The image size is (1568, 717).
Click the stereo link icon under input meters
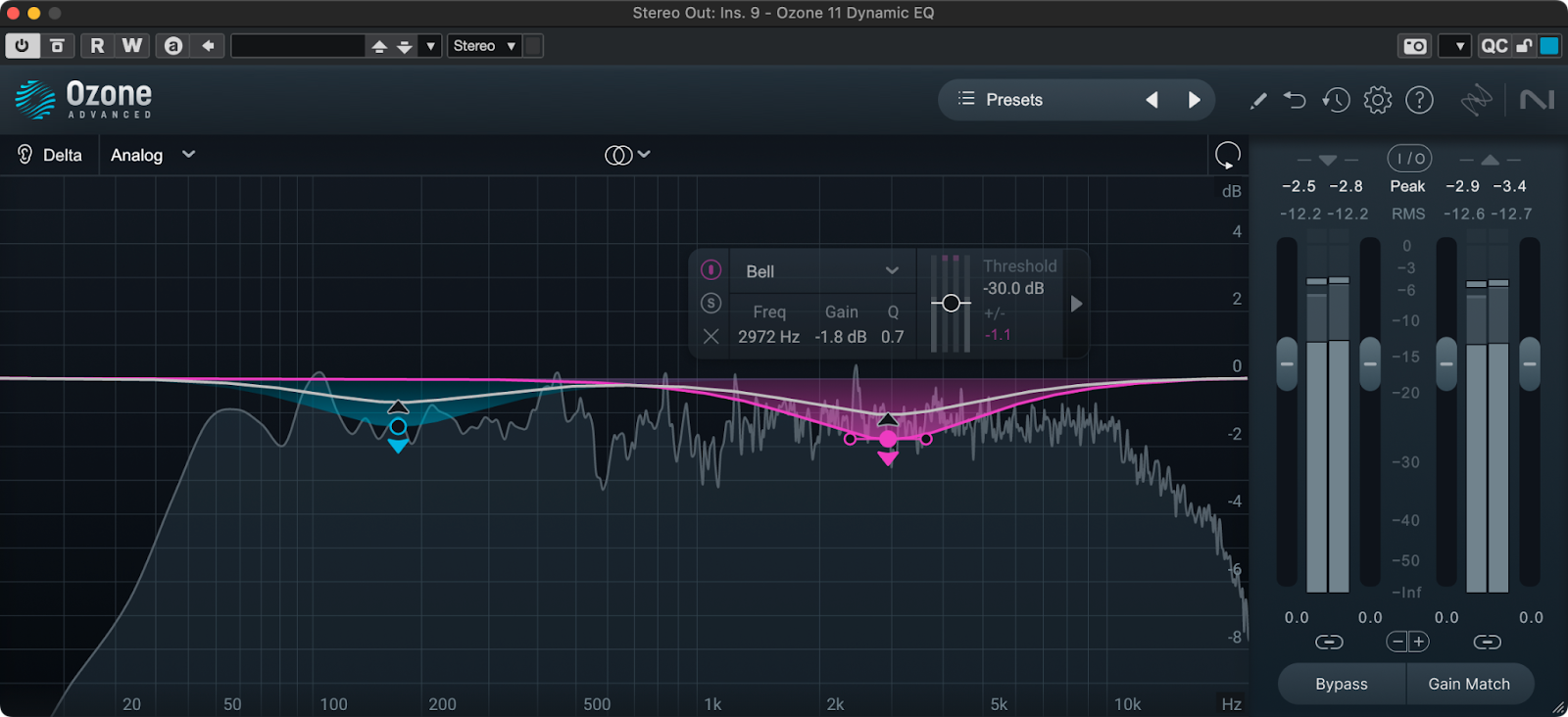(x=1329, y=643)
